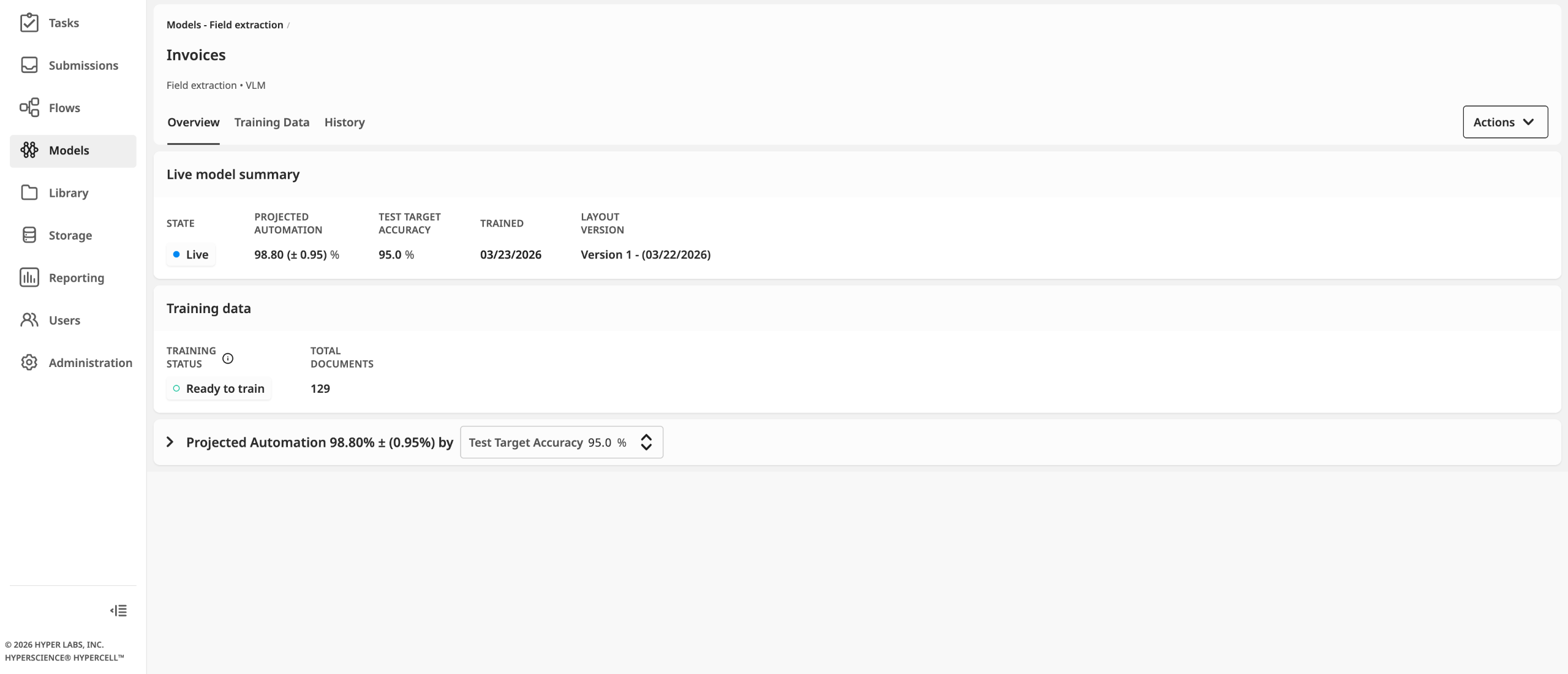Expand the Projected Automation section
Screen dimensions: 1568x674
(x=170, y=442)
